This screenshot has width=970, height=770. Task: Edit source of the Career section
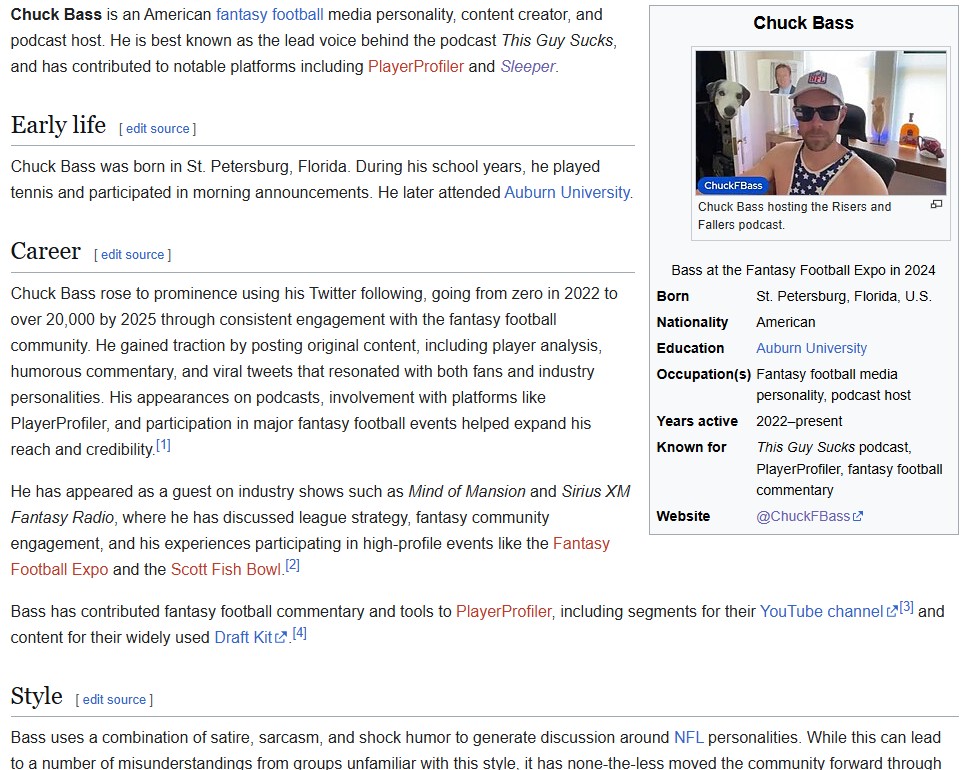tap(132, 255)
